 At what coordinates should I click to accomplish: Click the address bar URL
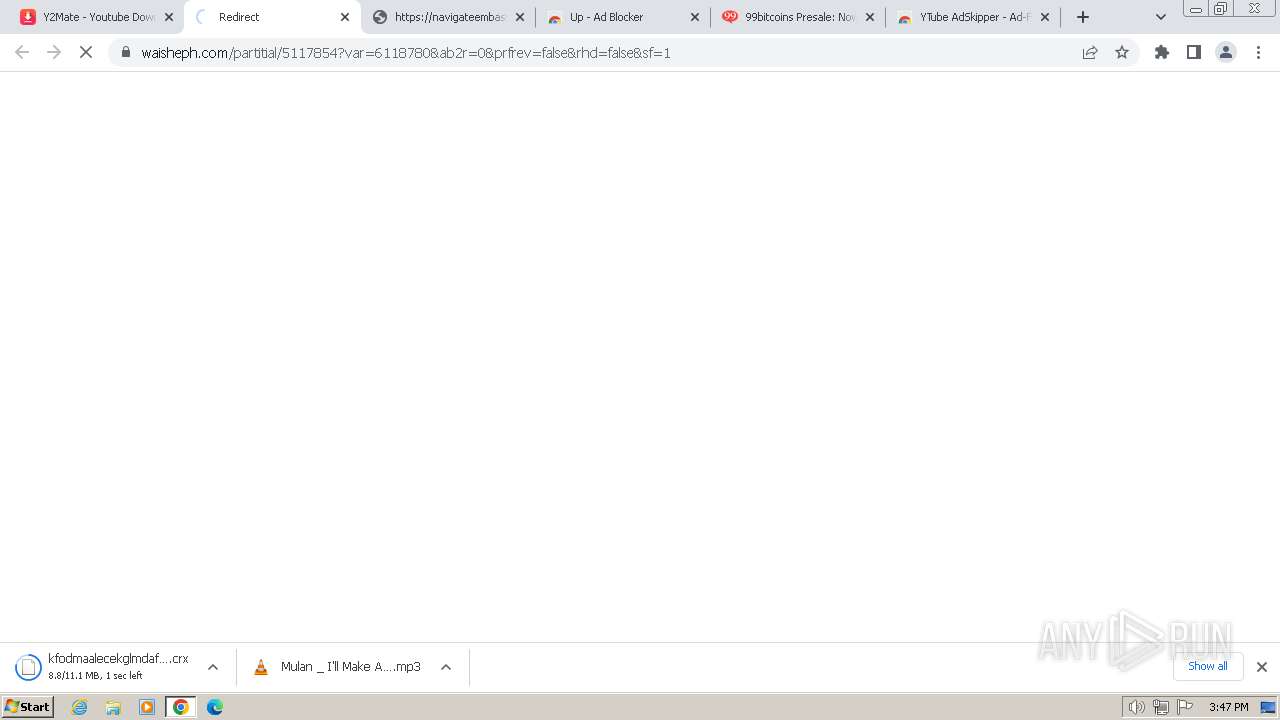click(x=406, y=53)
